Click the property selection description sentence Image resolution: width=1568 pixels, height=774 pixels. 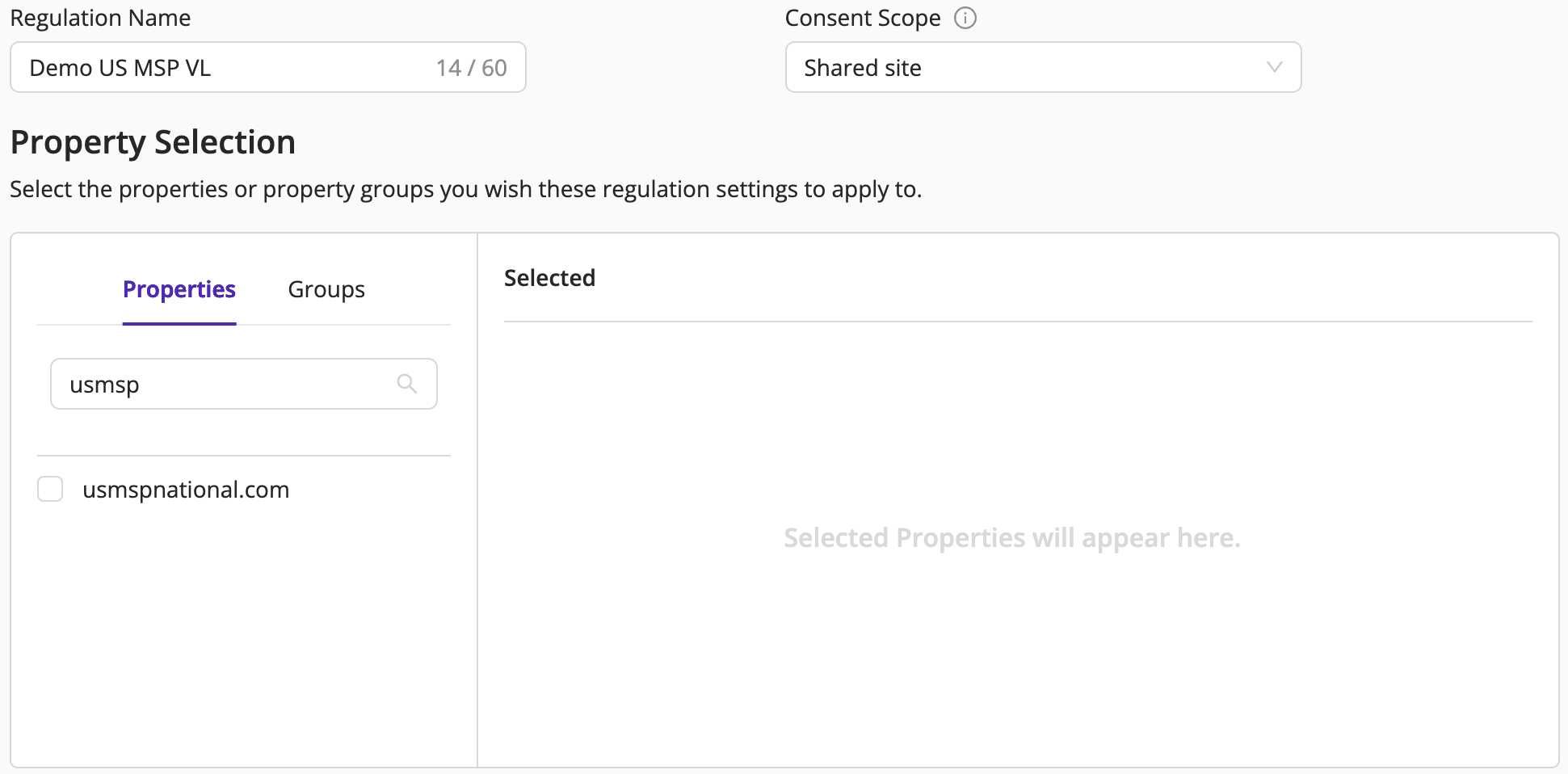point(466,189)
